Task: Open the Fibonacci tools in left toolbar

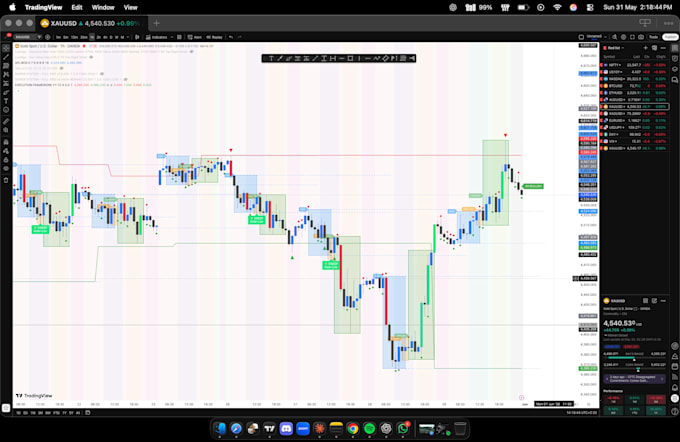Action: pyautogui.click(x=6, y=65)
